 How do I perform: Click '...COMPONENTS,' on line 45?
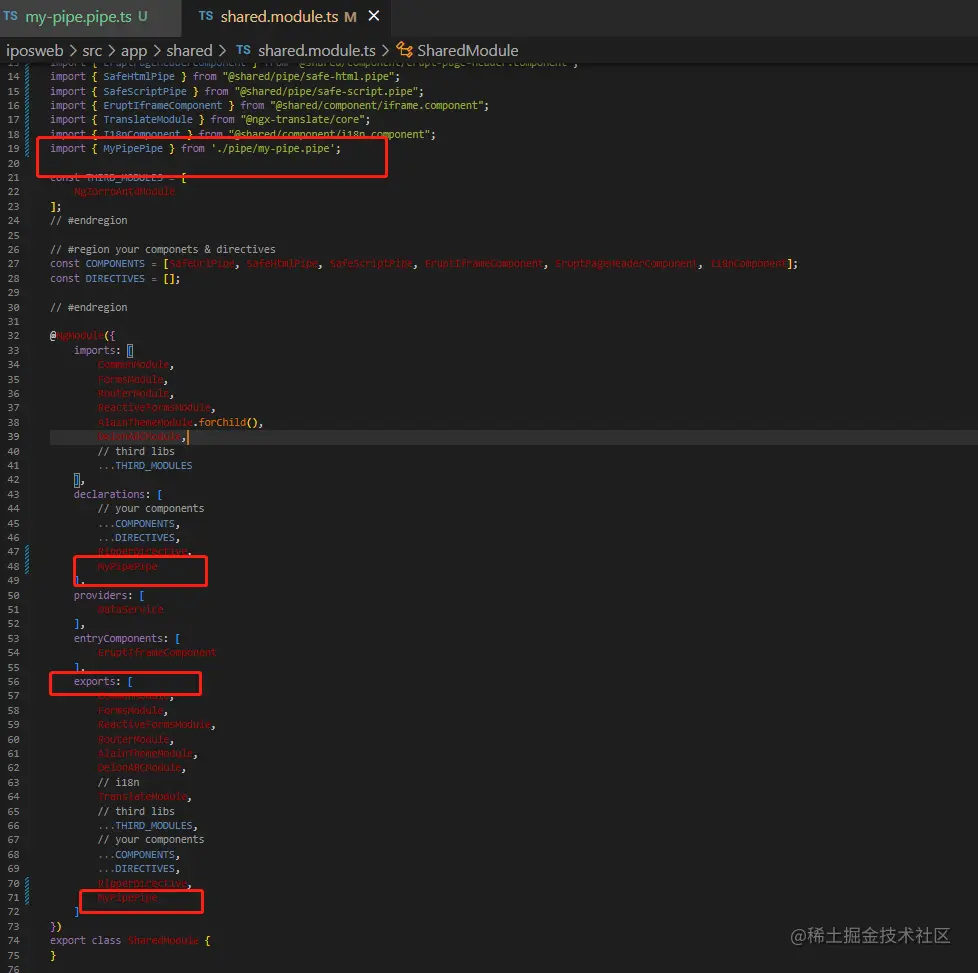click(x=138, y=523)
